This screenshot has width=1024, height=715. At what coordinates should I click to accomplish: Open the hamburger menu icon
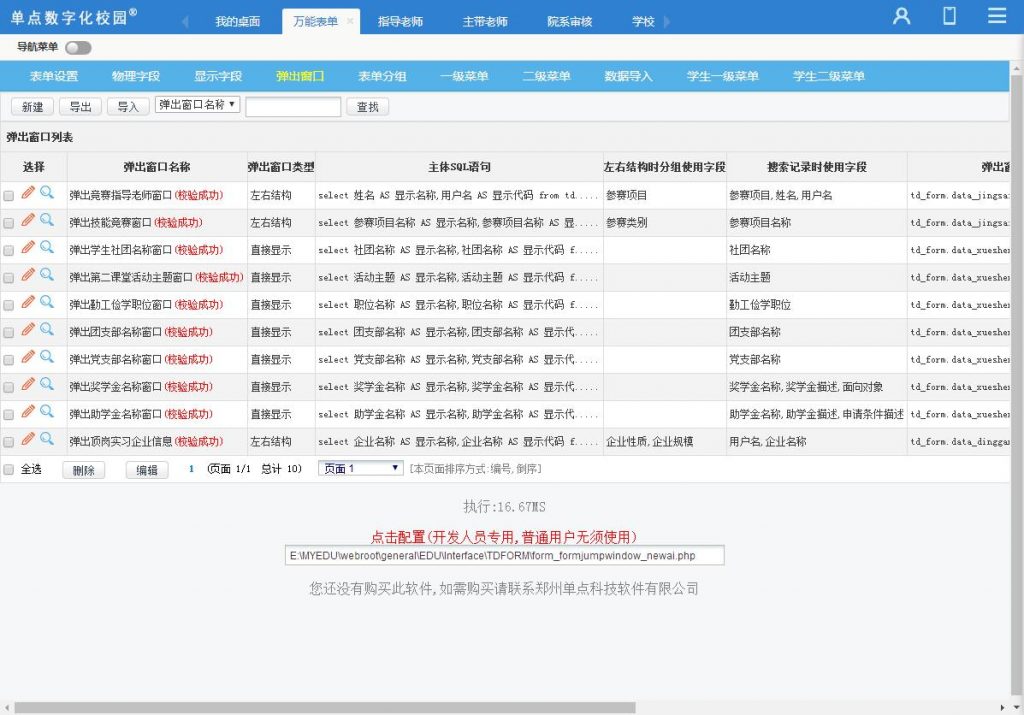point(997,15)
